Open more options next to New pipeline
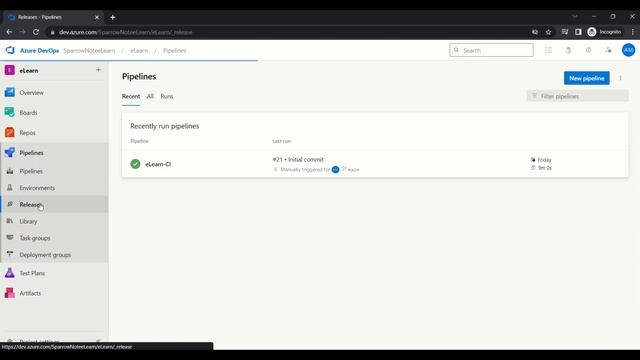The width and height of the screenshot is (640, 360). pos(620,78)
